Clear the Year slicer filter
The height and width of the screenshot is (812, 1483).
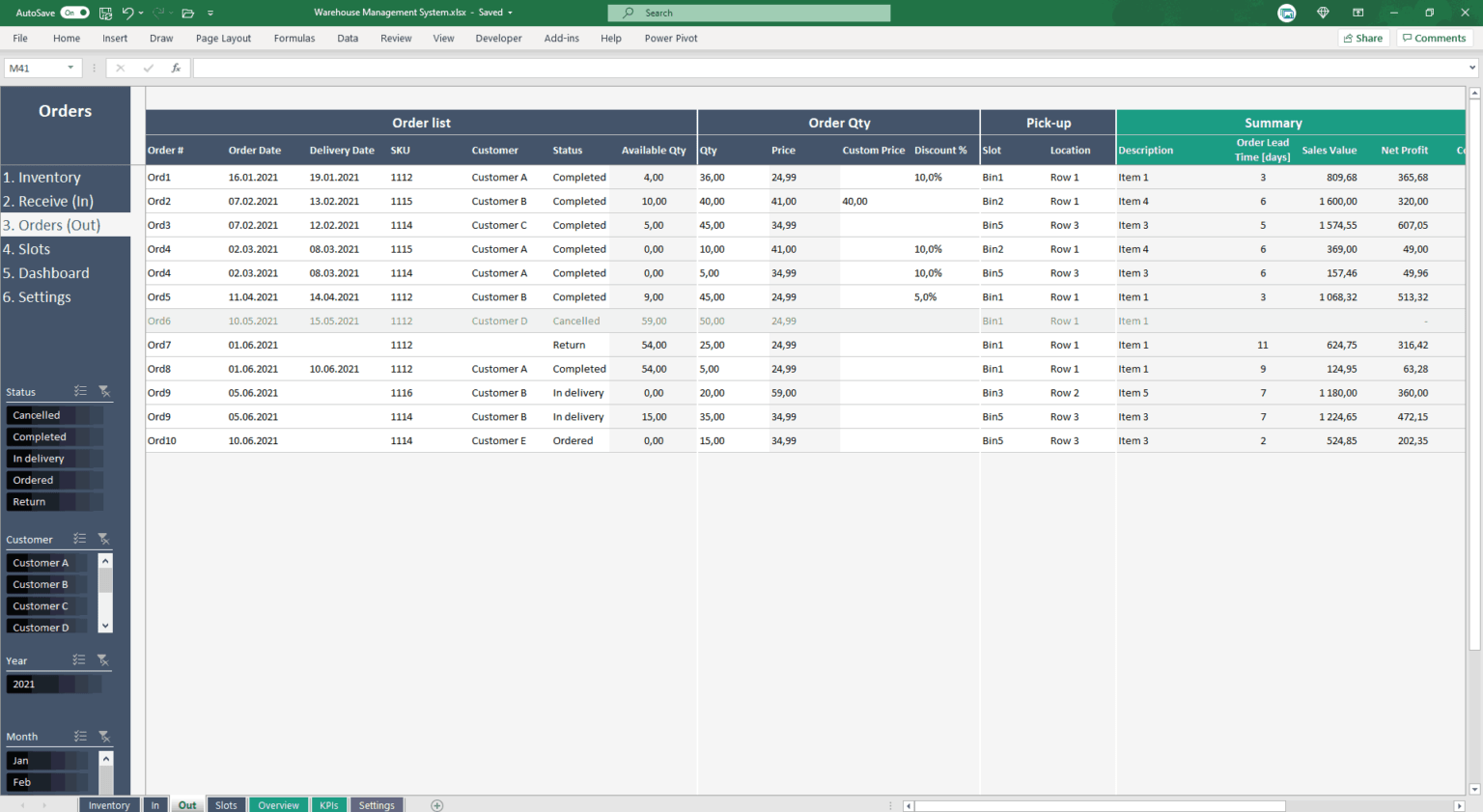coord(104,660)
